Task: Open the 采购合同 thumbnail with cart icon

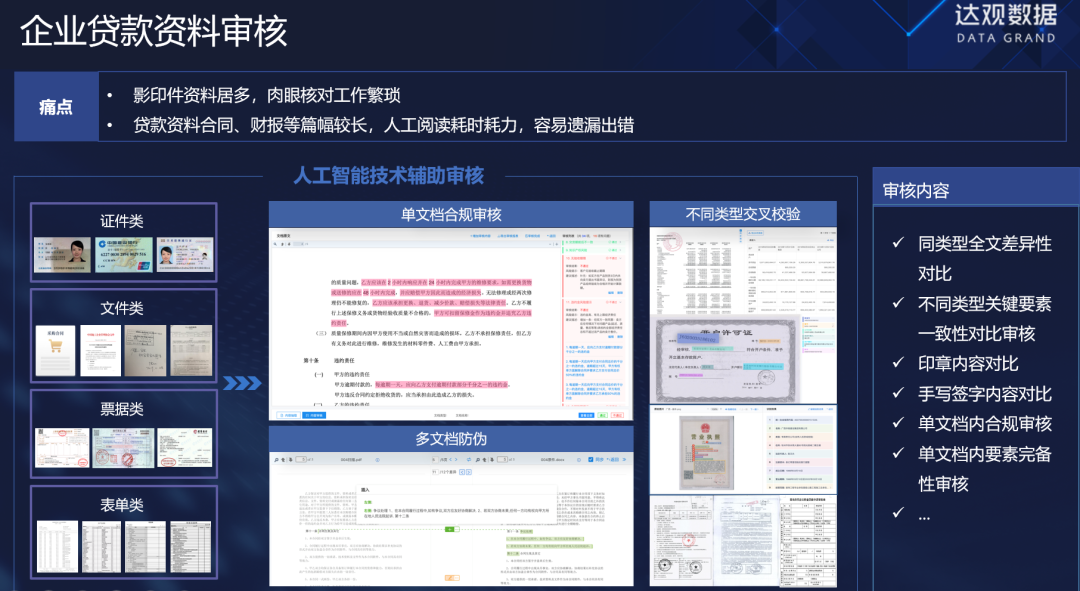Action: (55, 351)
